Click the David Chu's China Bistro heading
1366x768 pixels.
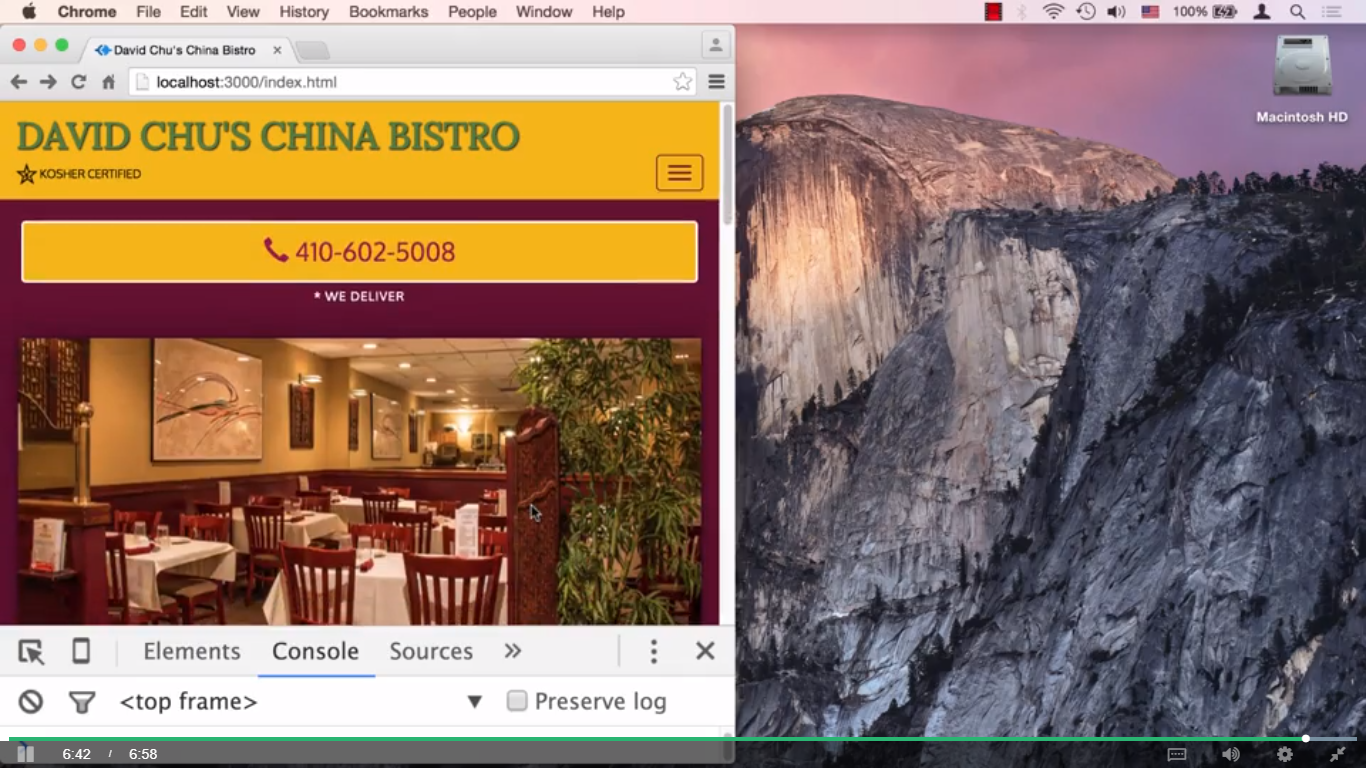pos(268,136)
